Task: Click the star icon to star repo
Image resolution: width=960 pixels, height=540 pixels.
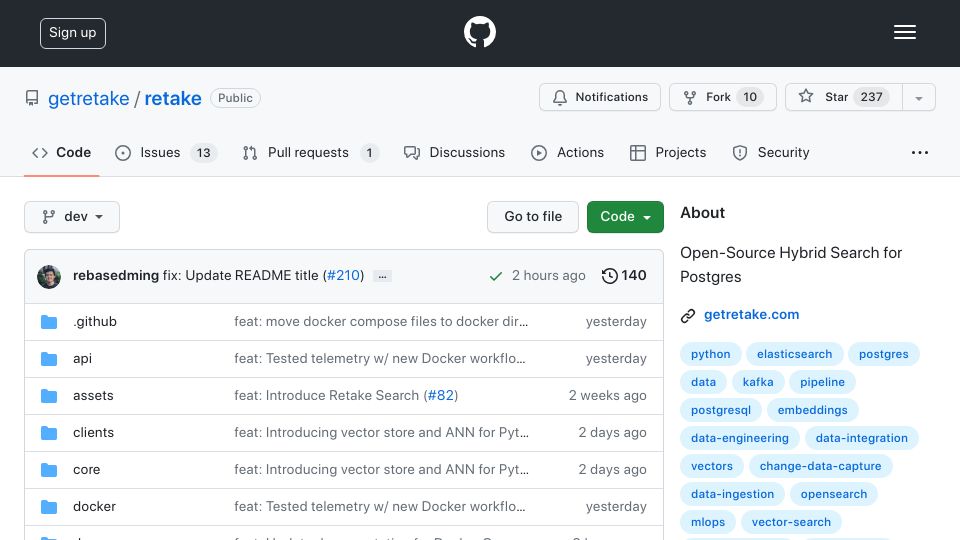Action: click(x=806, y=96)
